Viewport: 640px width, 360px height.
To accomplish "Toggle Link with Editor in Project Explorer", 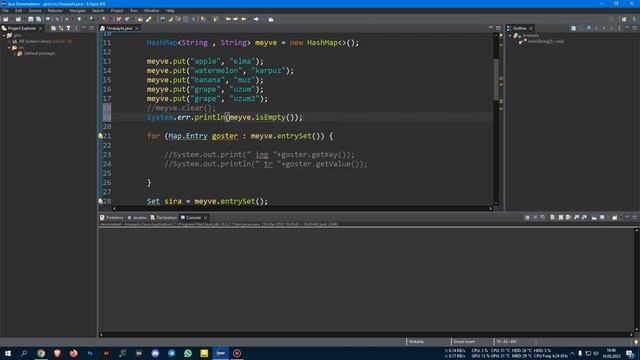I will 61,28.
